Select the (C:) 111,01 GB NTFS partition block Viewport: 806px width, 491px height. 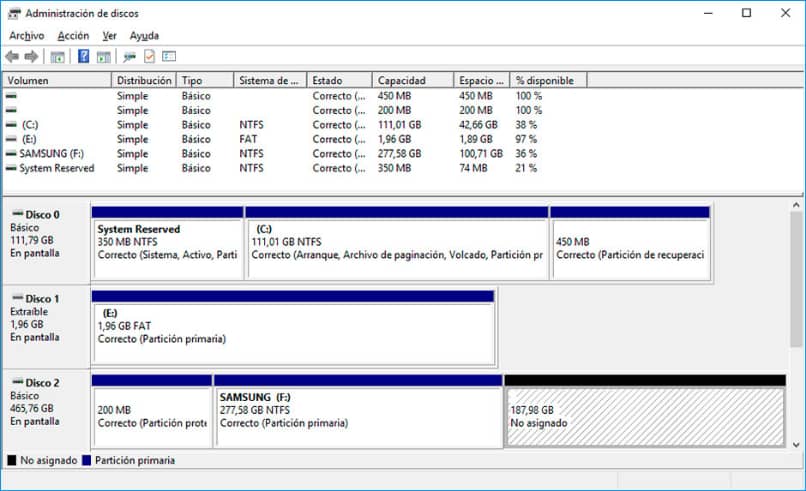click(x=397, y=244)
